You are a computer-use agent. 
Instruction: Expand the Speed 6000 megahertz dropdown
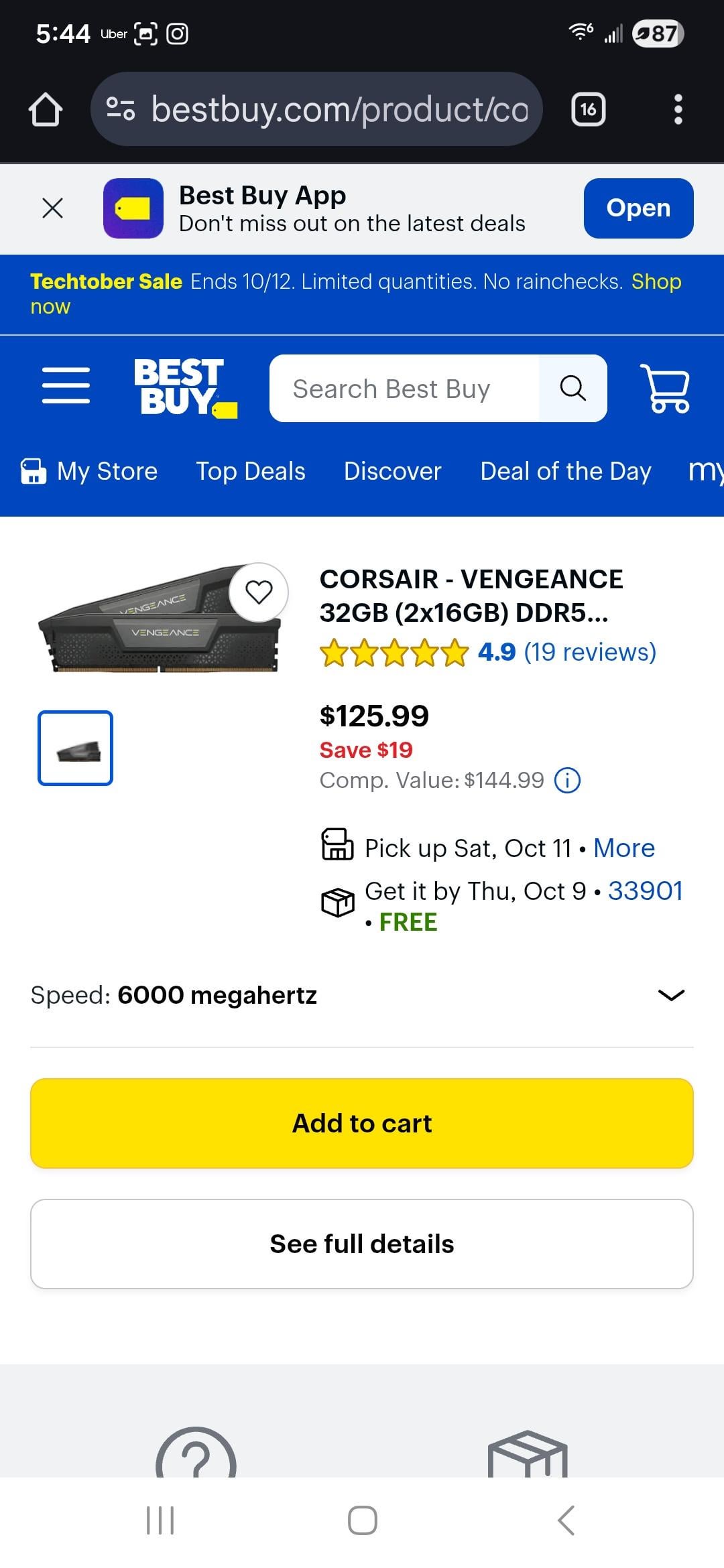pyautogui.click(x=671, y=995)
